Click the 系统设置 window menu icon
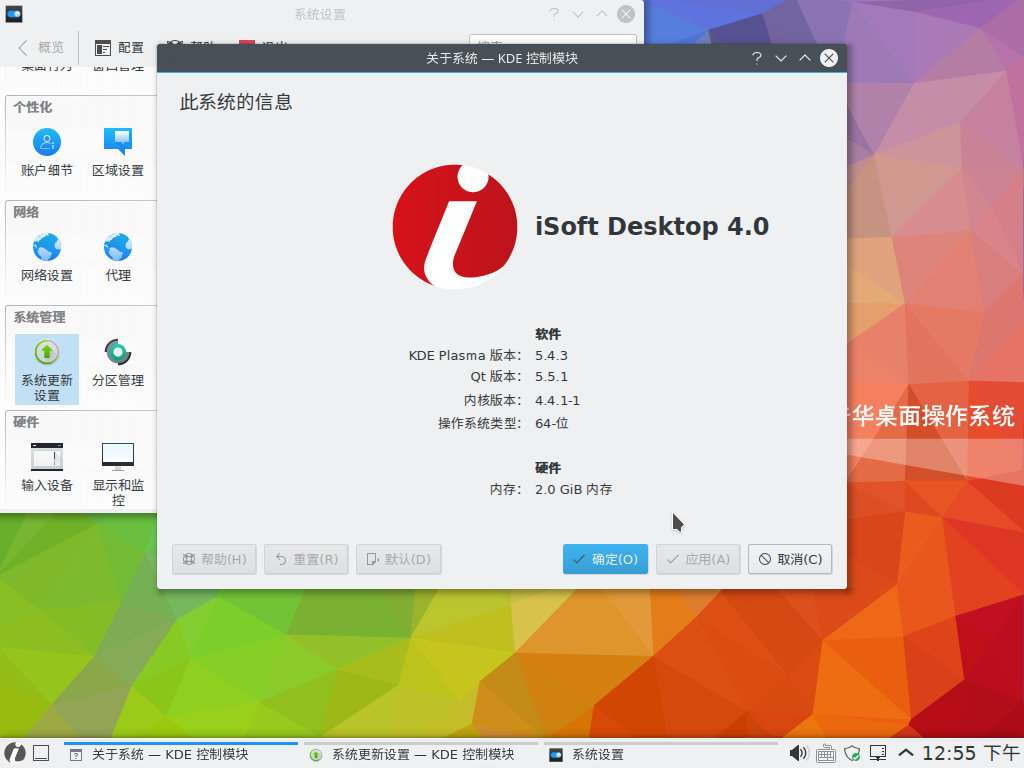This screenshot has width=1024, height=768. pos(14,14)
